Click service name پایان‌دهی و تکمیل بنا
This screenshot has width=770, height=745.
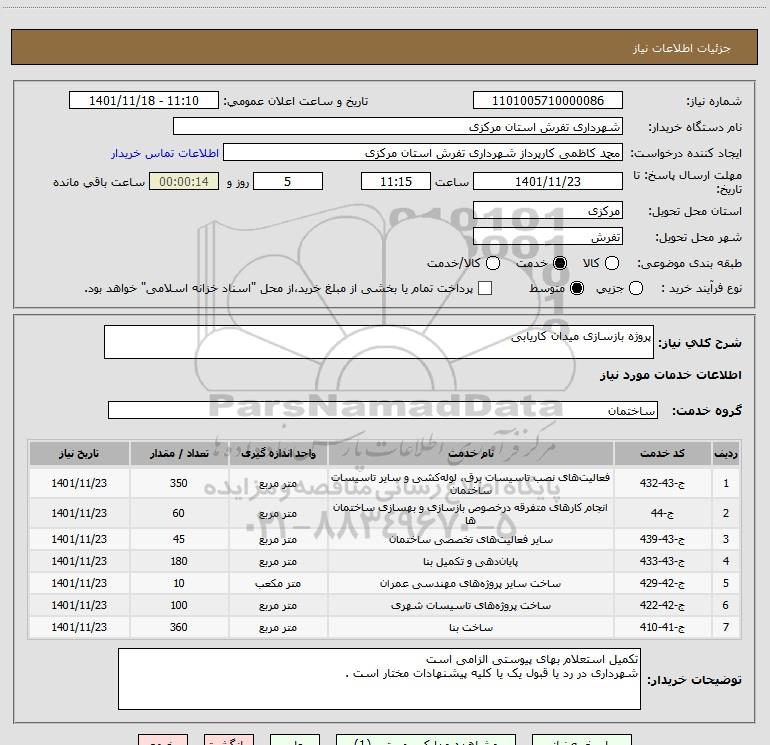pos(471,561)
